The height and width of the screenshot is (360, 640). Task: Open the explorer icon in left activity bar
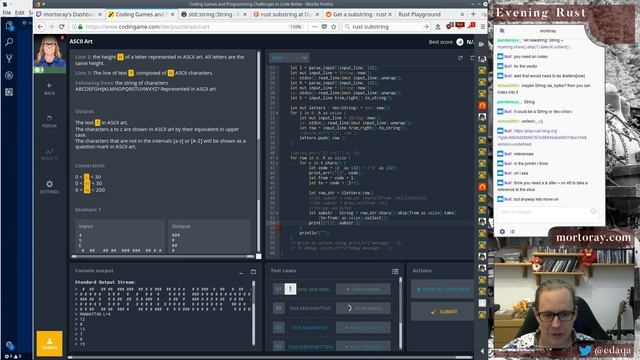point(9,25)
